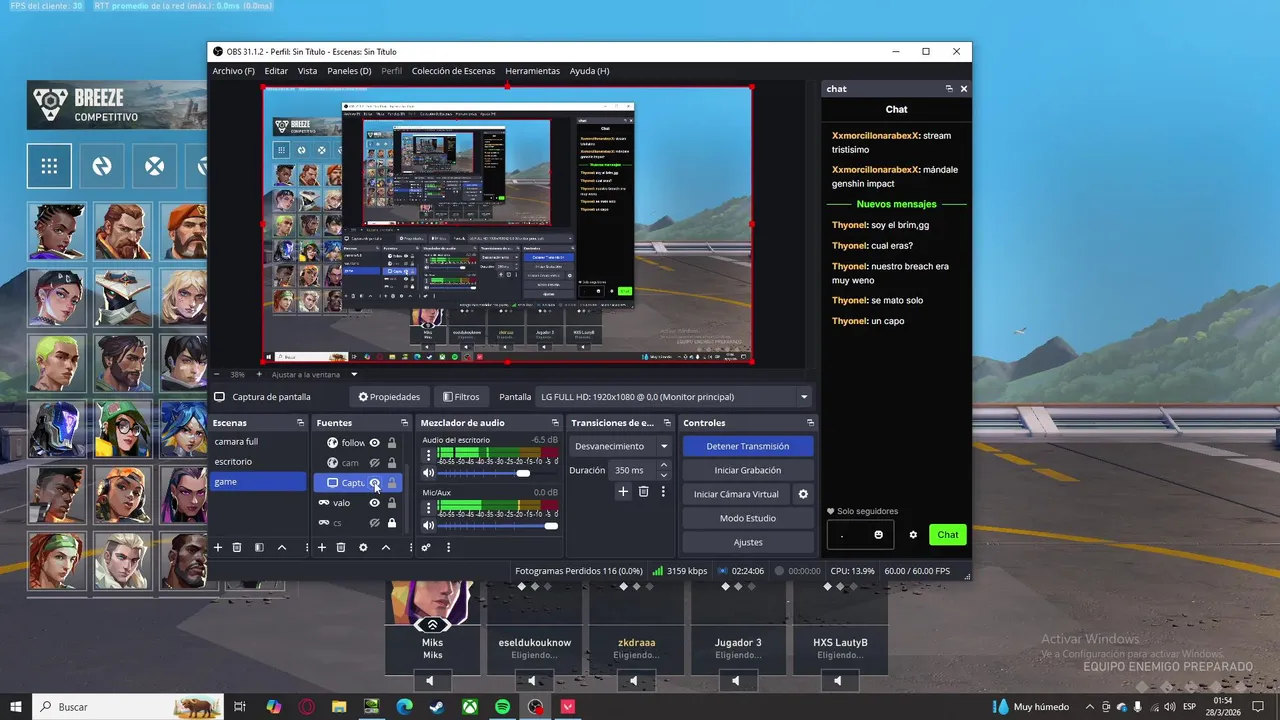Undock the Escenas panel
This screenshot has height=720, width=1280.
point(300,423)
